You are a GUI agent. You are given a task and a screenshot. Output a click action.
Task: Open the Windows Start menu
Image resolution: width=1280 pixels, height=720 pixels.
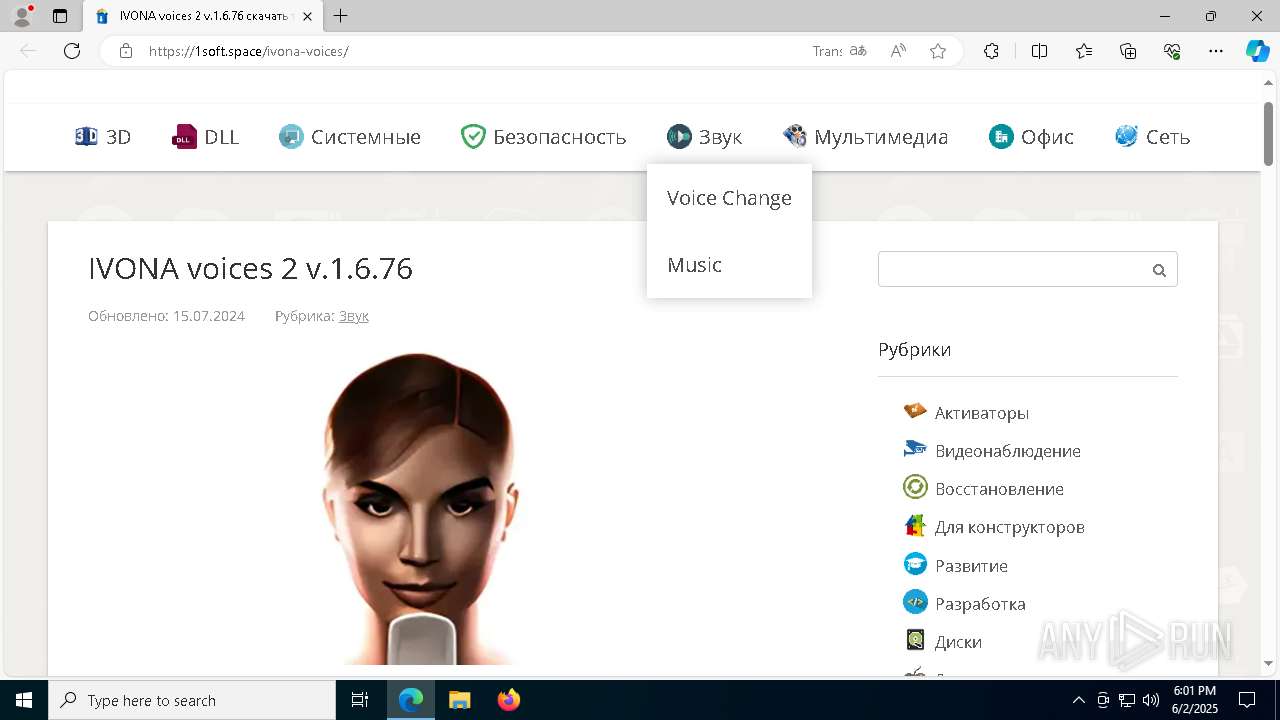[24, 700]
